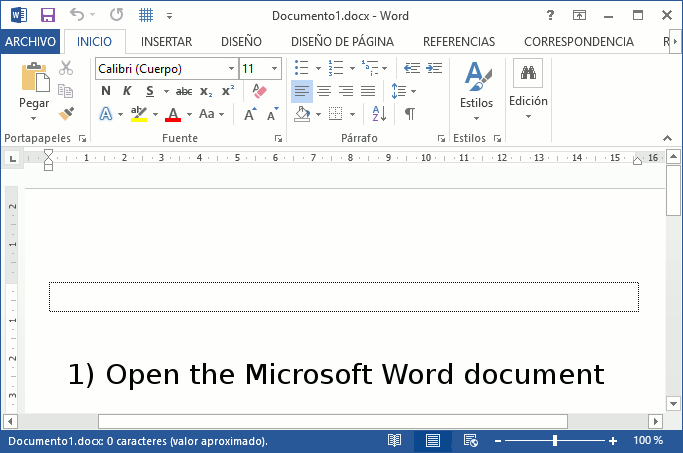This screenshot has width=683, height=453.
Task: Click the shading paint bucket
Action: 302,114
